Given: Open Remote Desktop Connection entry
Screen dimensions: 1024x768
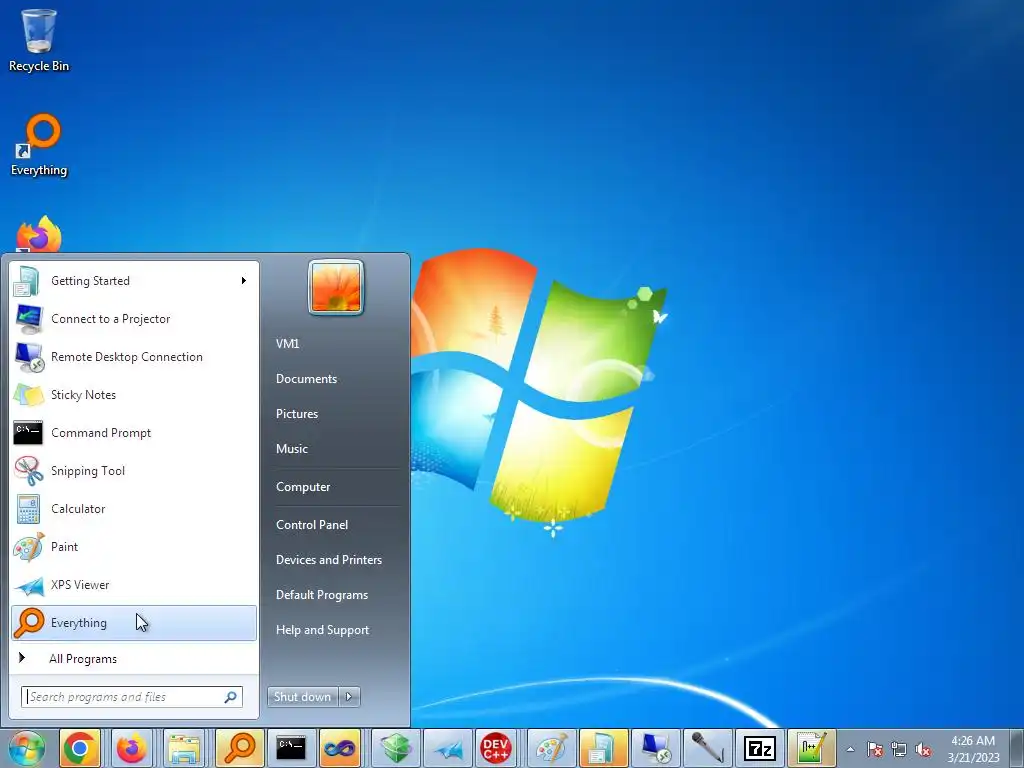Looking at the screenshot, I should (134, 357).
